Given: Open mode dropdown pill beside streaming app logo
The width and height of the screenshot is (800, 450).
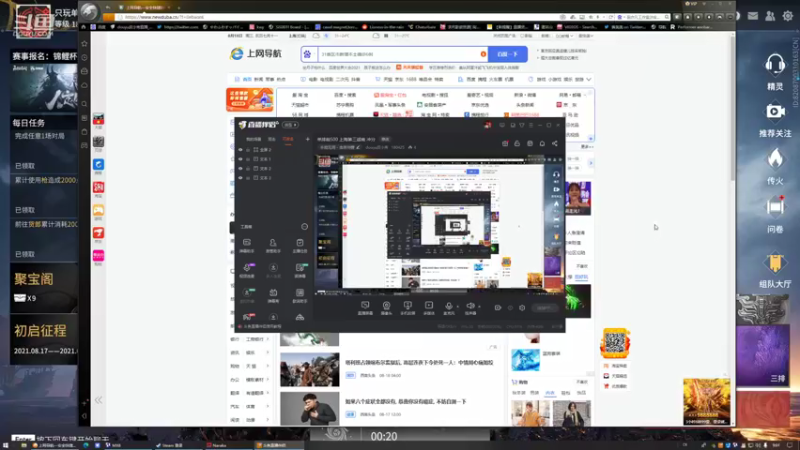Looking at the screenshot, I should point(291,125).
